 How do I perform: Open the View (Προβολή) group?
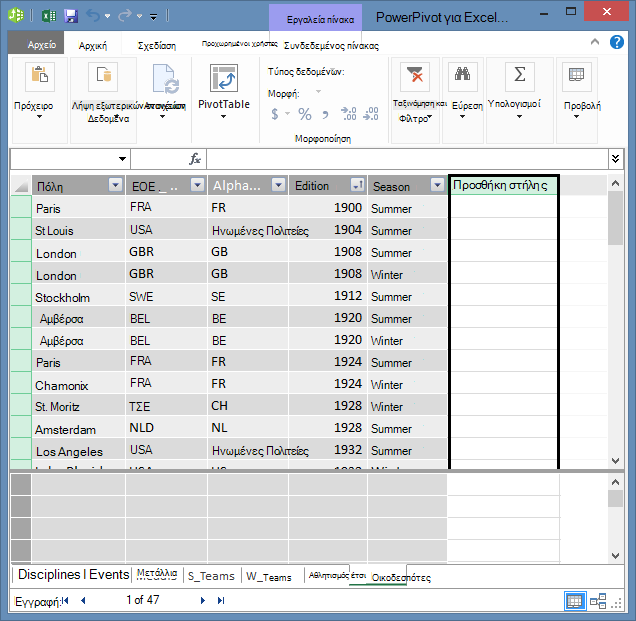[x=576, y=100]
